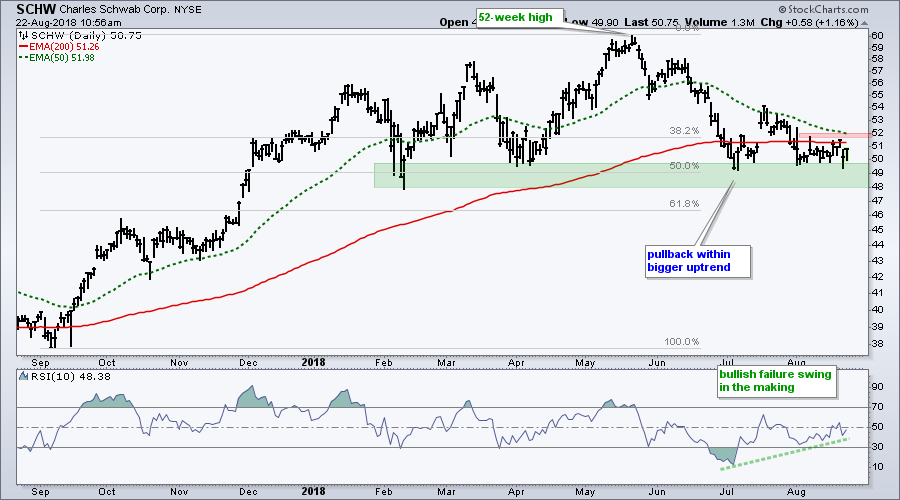
Task: Click the 22-Aug-2018 10:56am timestamp
Action: [68, 22]
